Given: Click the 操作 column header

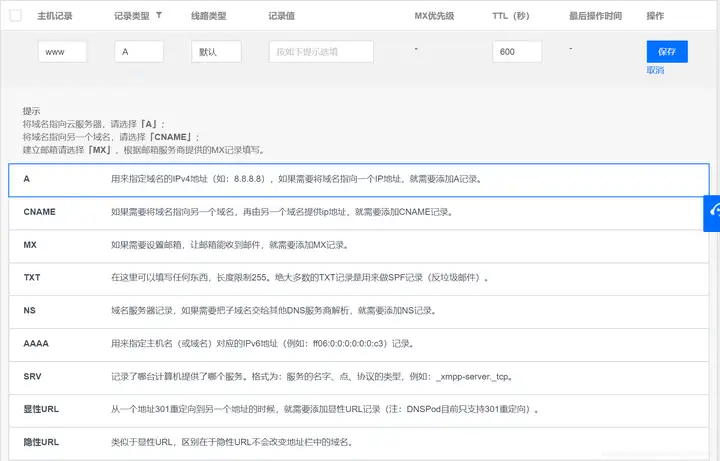Looking at the screenshot, I should coord(655,16).
